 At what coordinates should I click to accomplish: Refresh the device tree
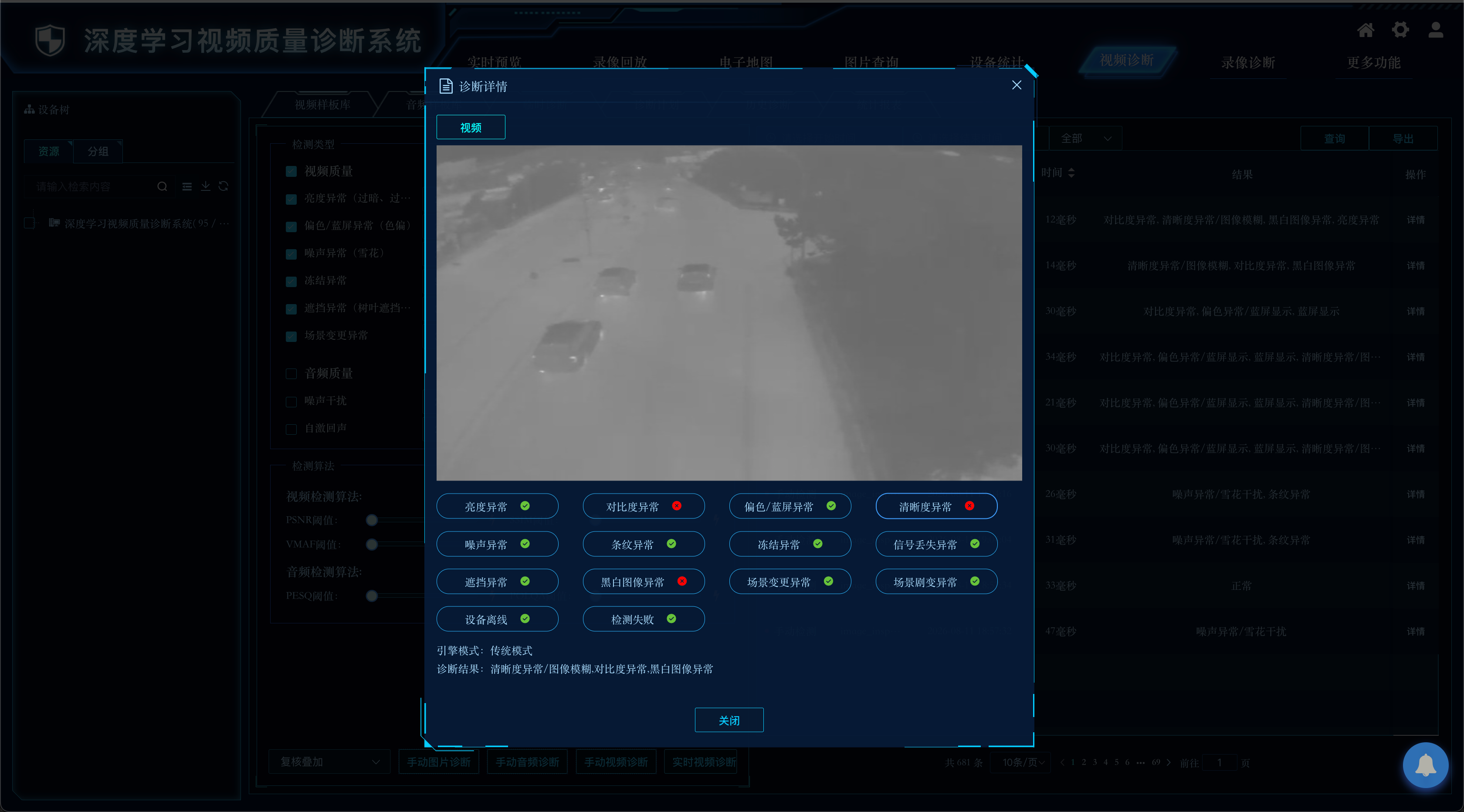[224, 186]
